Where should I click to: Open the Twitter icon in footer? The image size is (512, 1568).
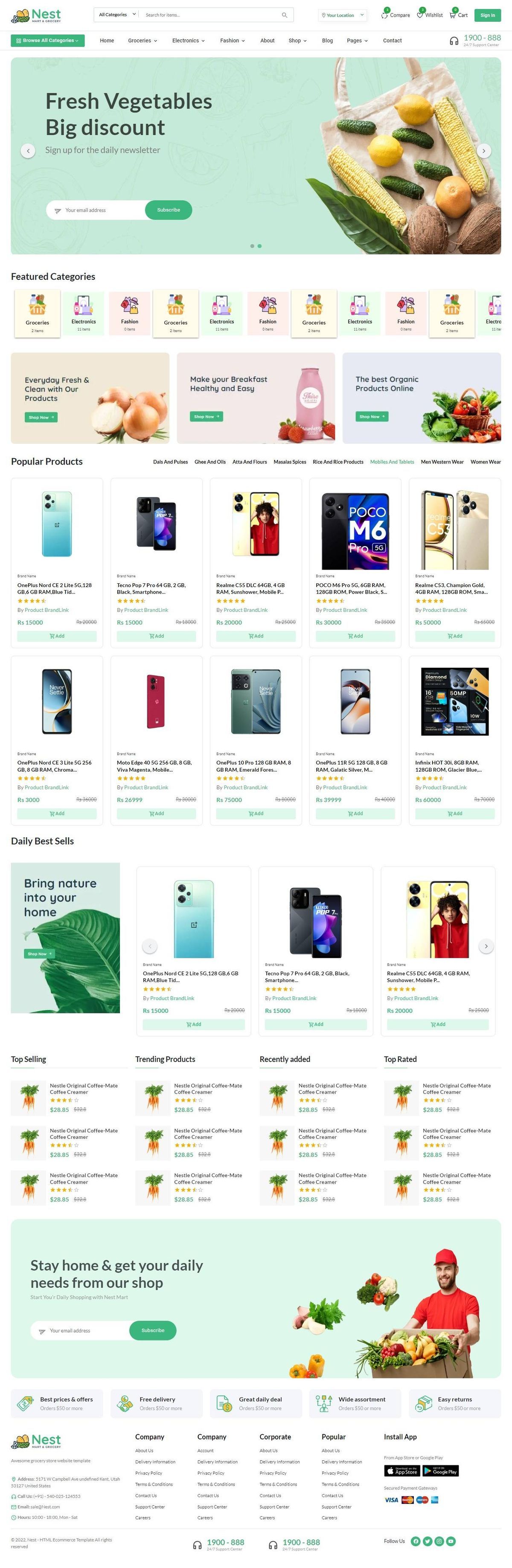[x=428, y=1541]
